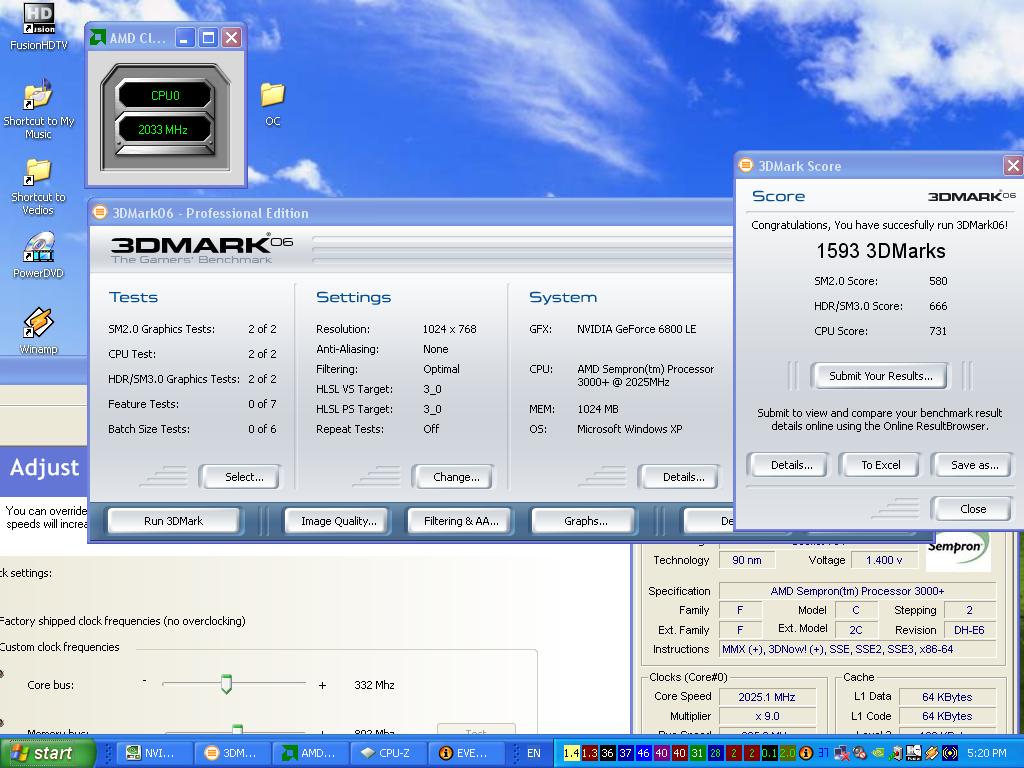The height and width of the screenshot is (768, 1024).
Task: Click the 3DMark Score title bar icon
Action: point(746,165)
